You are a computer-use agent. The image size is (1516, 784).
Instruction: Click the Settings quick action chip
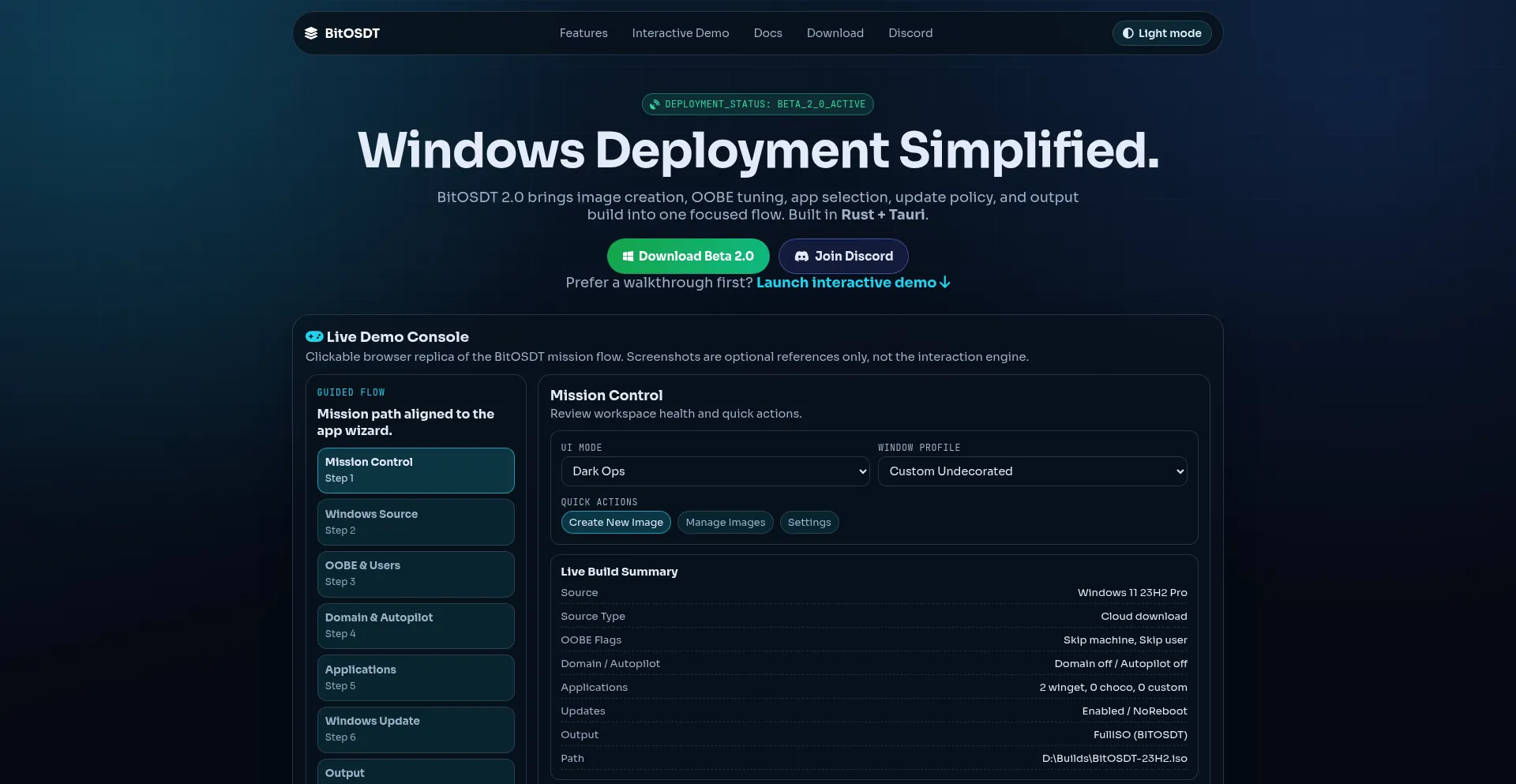(x=809, y=523)
